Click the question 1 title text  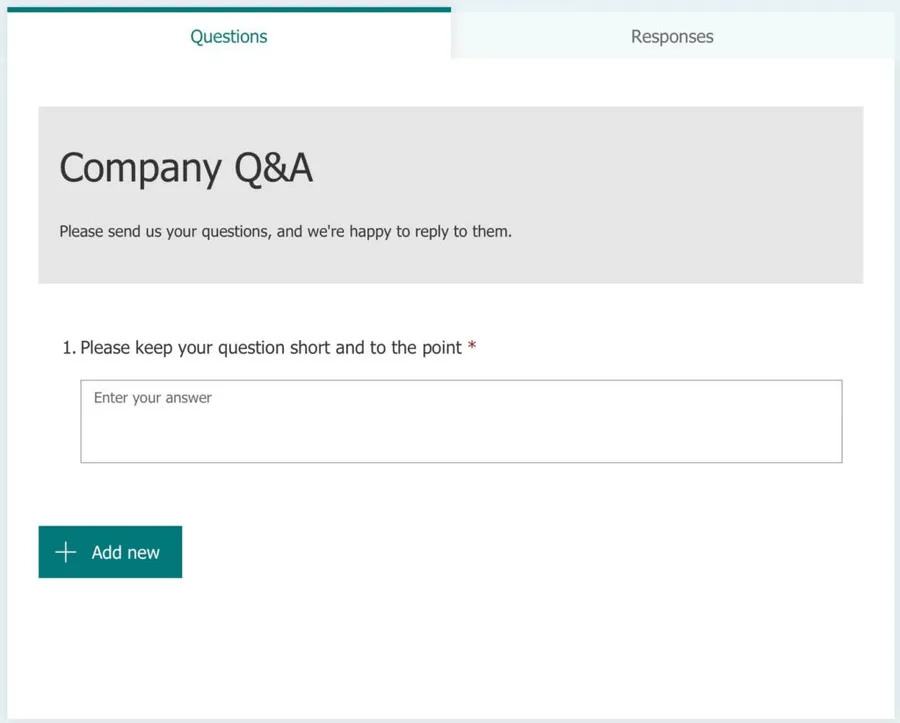(270, 348)
